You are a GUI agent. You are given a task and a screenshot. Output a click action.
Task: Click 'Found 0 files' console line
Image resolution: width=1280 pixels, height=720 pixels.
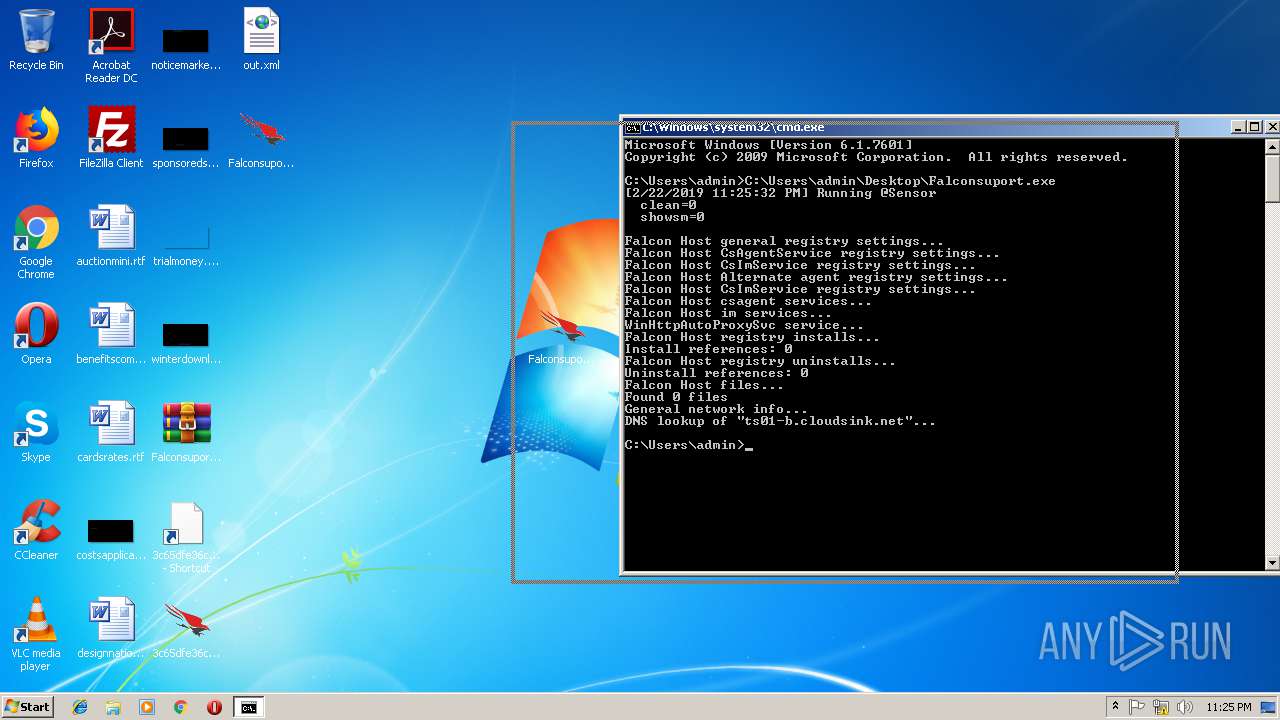676,397
